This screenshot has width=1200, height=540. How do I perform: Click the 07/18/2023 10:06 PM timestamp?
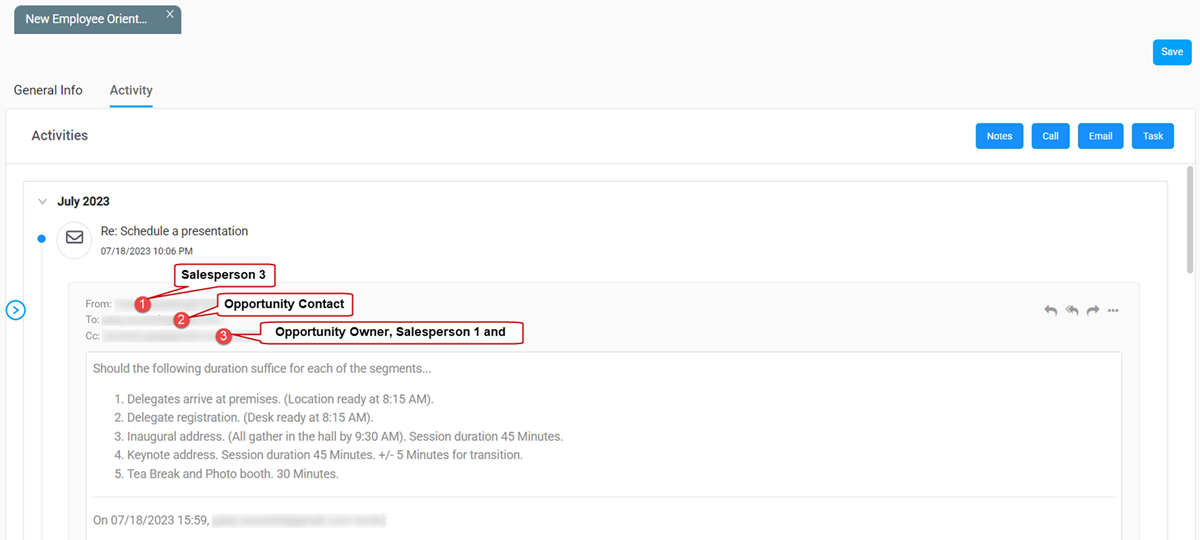coord(147,251)
